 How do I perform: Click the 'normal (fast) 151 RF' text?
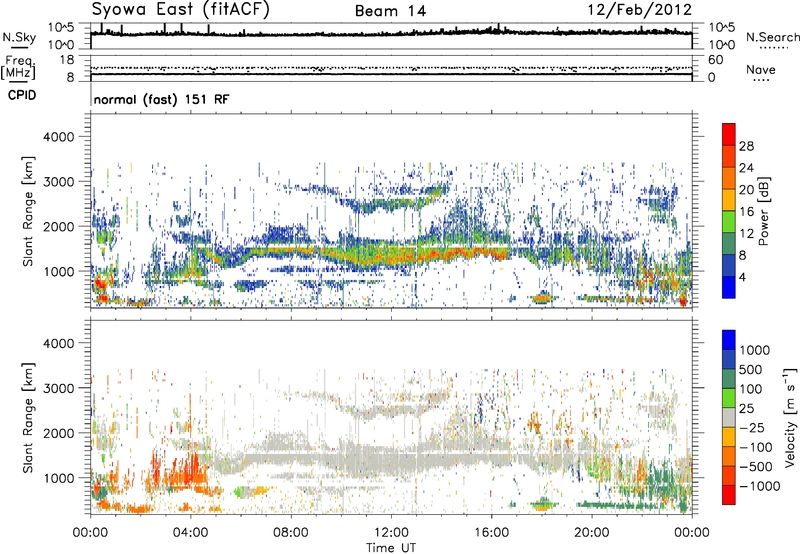pos(161,99)
